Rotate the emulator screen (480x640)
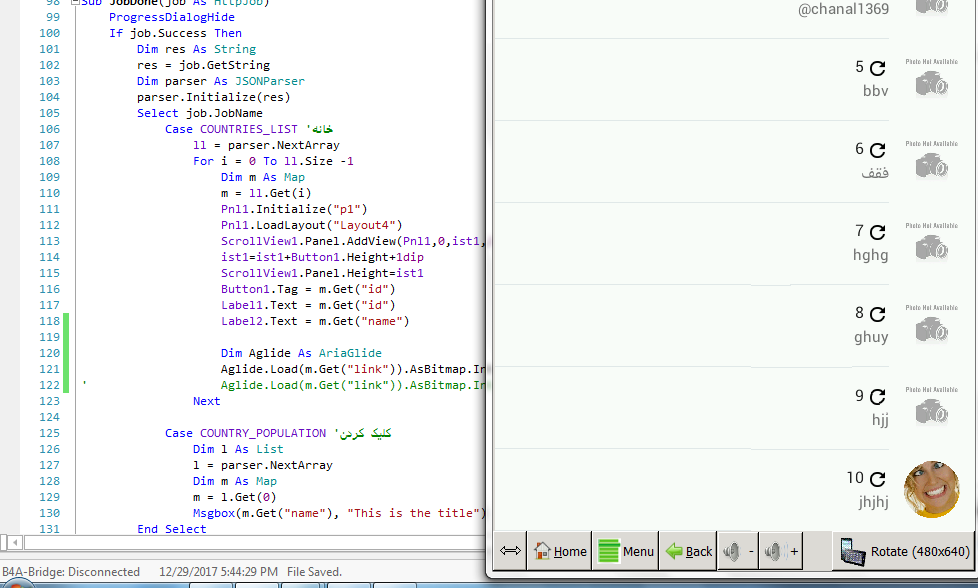The image size is (978, 588). tap(904, 551)
